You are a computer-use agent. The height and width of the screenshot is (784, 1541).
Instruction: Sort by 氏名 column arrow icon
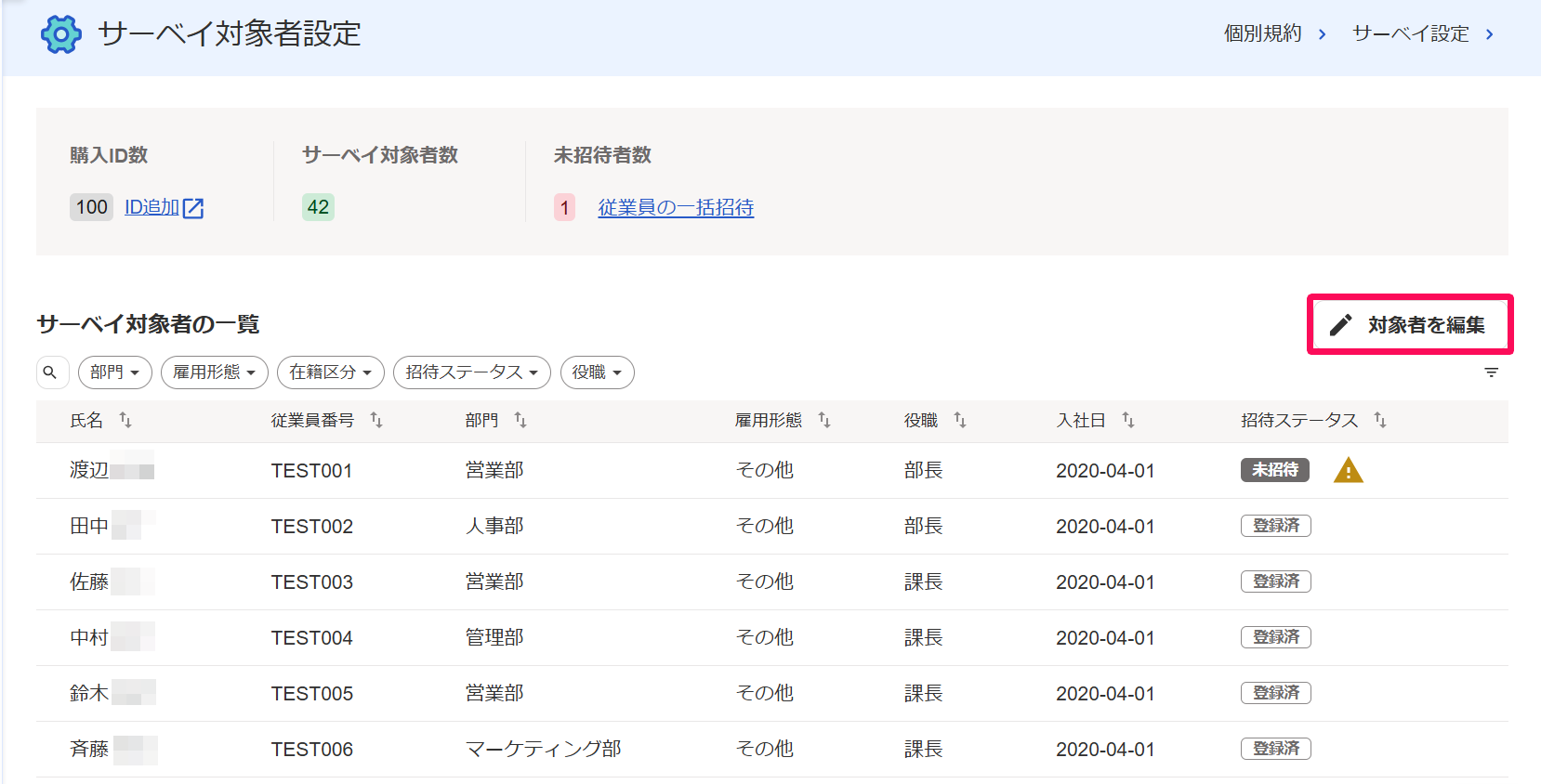pyautogui.click(x=125, y=421)
